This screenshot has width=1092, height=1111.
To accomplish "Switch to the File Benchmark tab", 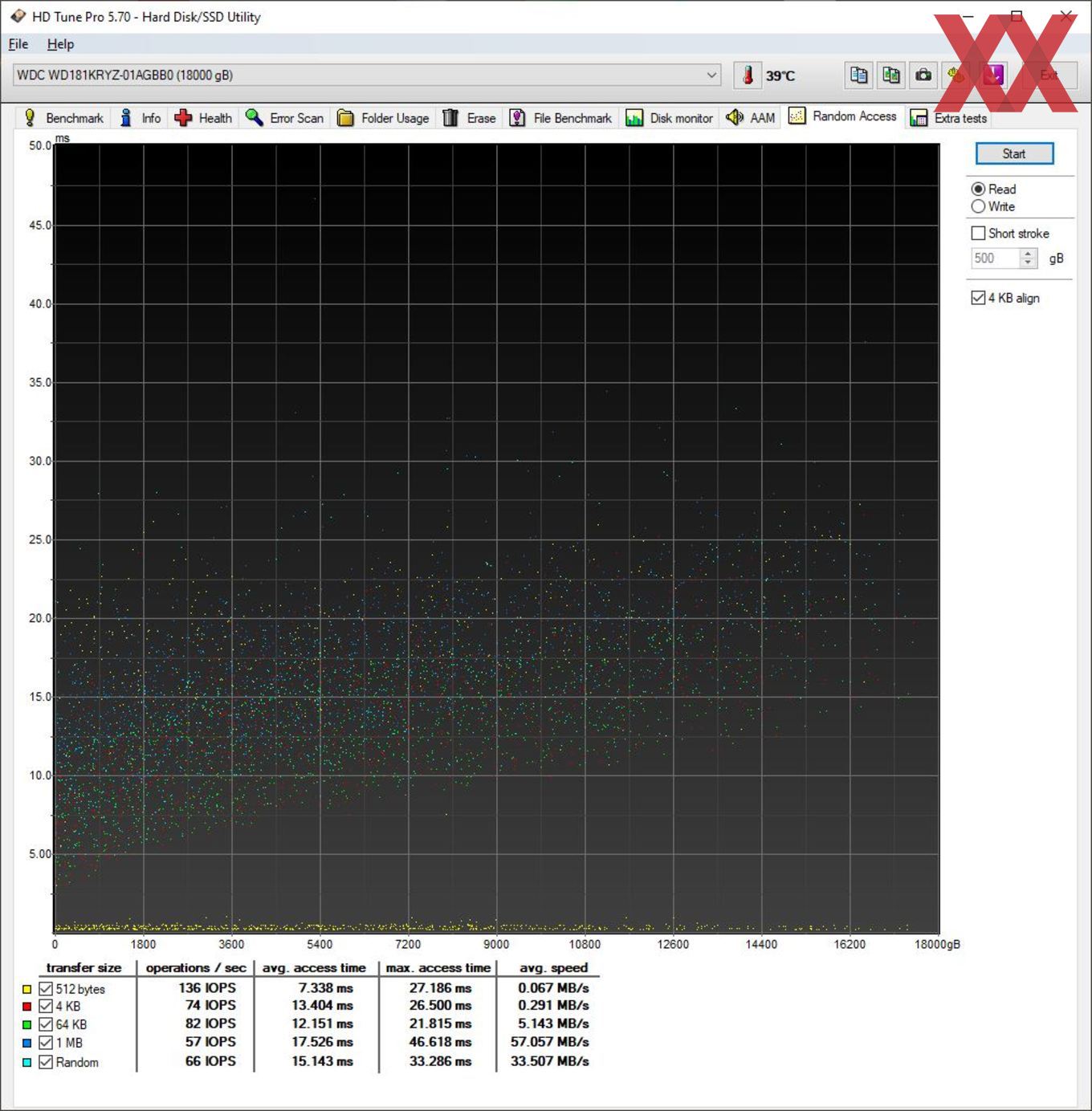I will coord(561,118).
